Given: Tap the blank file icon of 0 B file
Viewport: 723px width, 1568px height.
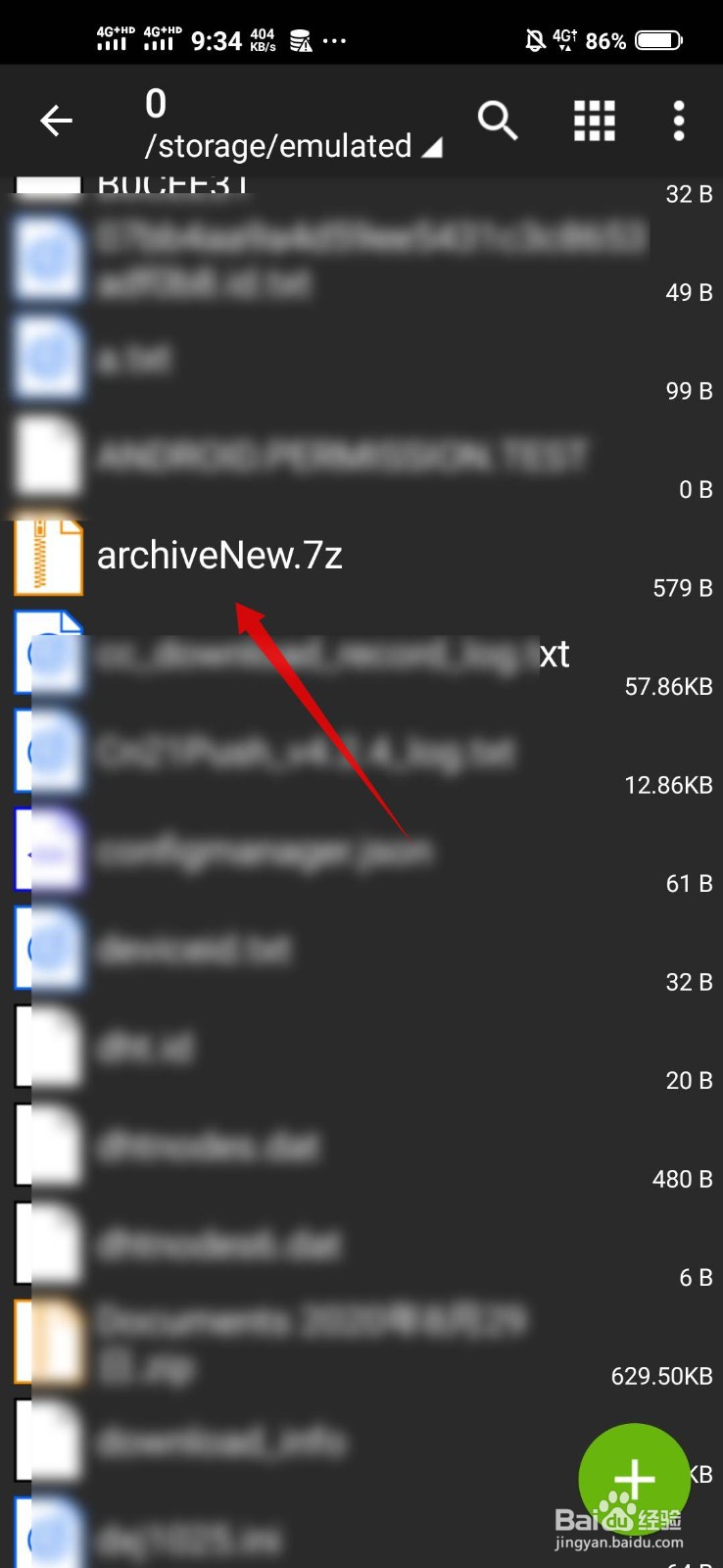Looking at the screenshot, I should [48, 458].
